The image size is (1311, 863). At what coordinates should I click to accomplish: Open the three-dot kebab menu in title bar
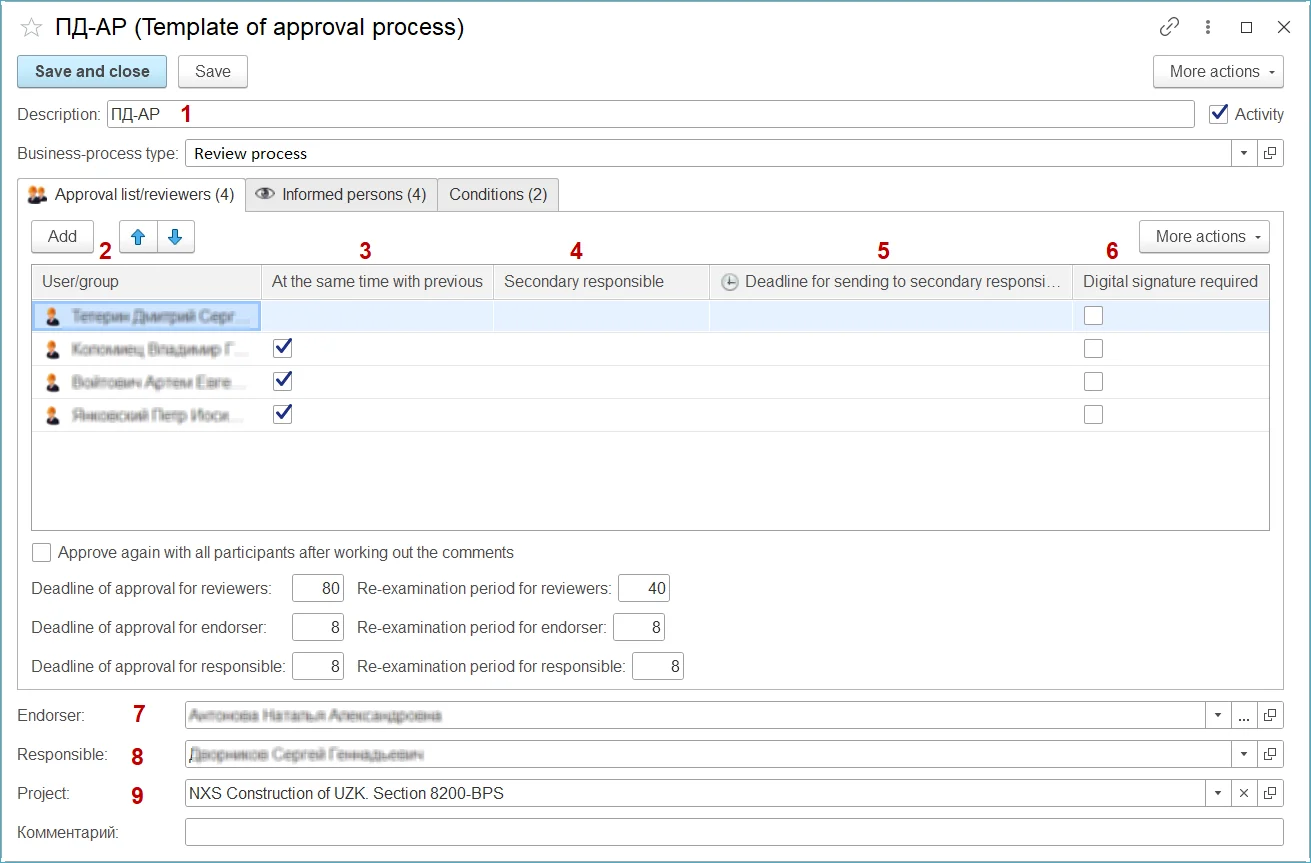(x=1208, y=27)
